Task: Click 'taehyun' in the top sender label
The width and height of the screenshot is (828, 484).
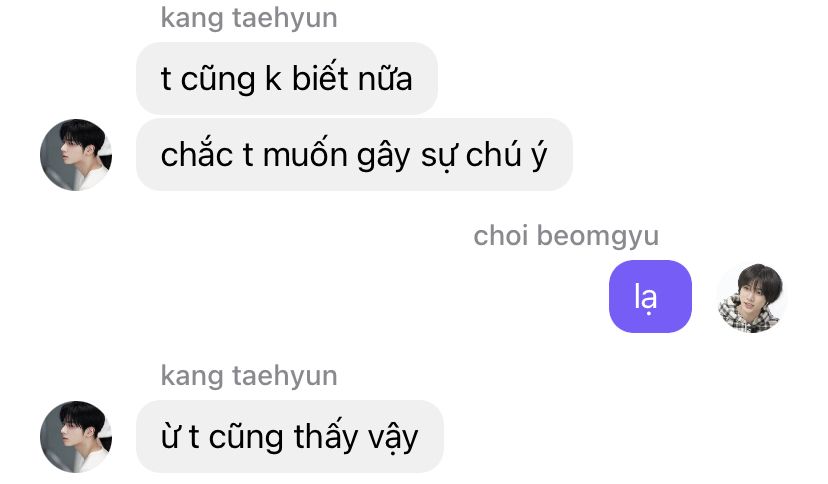Action: (285, 18)
